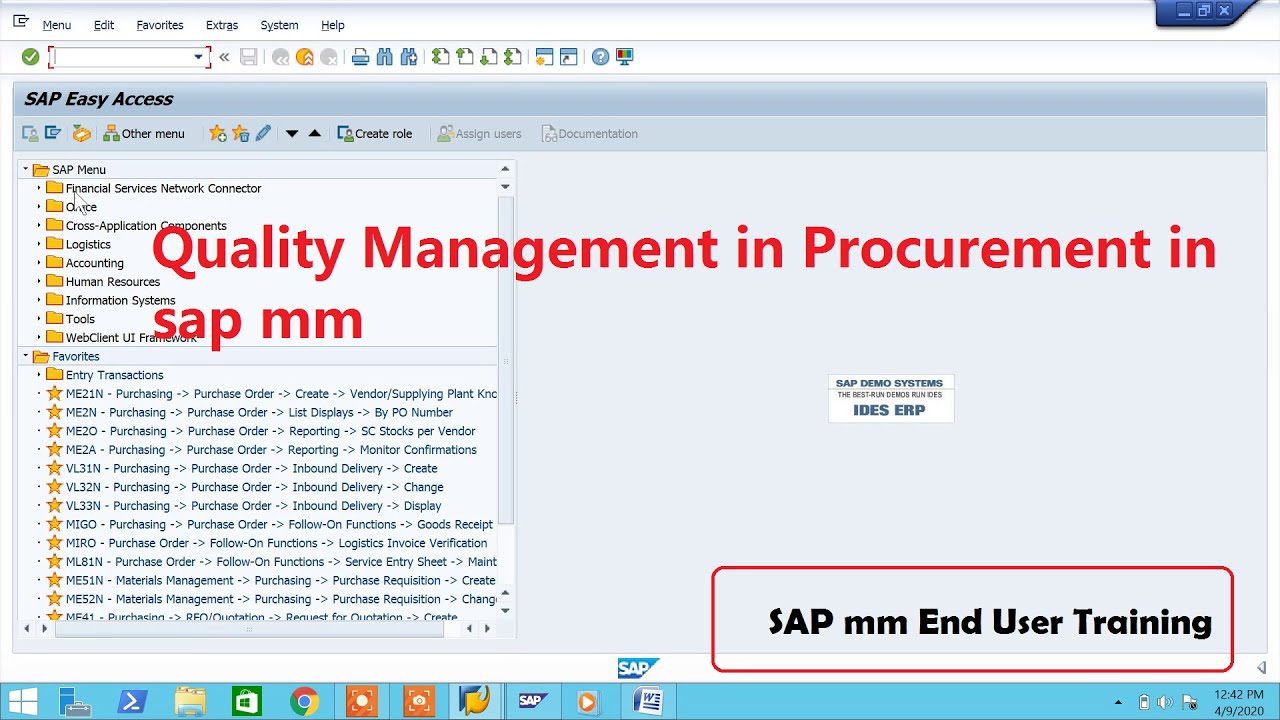Click the Assign users button
The image size is (1280, 720).
[x=480, y=133]
